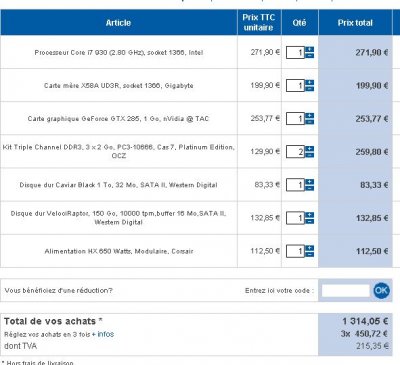The image size is (400, 365).
Task: Increase quantity of Caviar Black hard drive
Action: pos(310,182)
